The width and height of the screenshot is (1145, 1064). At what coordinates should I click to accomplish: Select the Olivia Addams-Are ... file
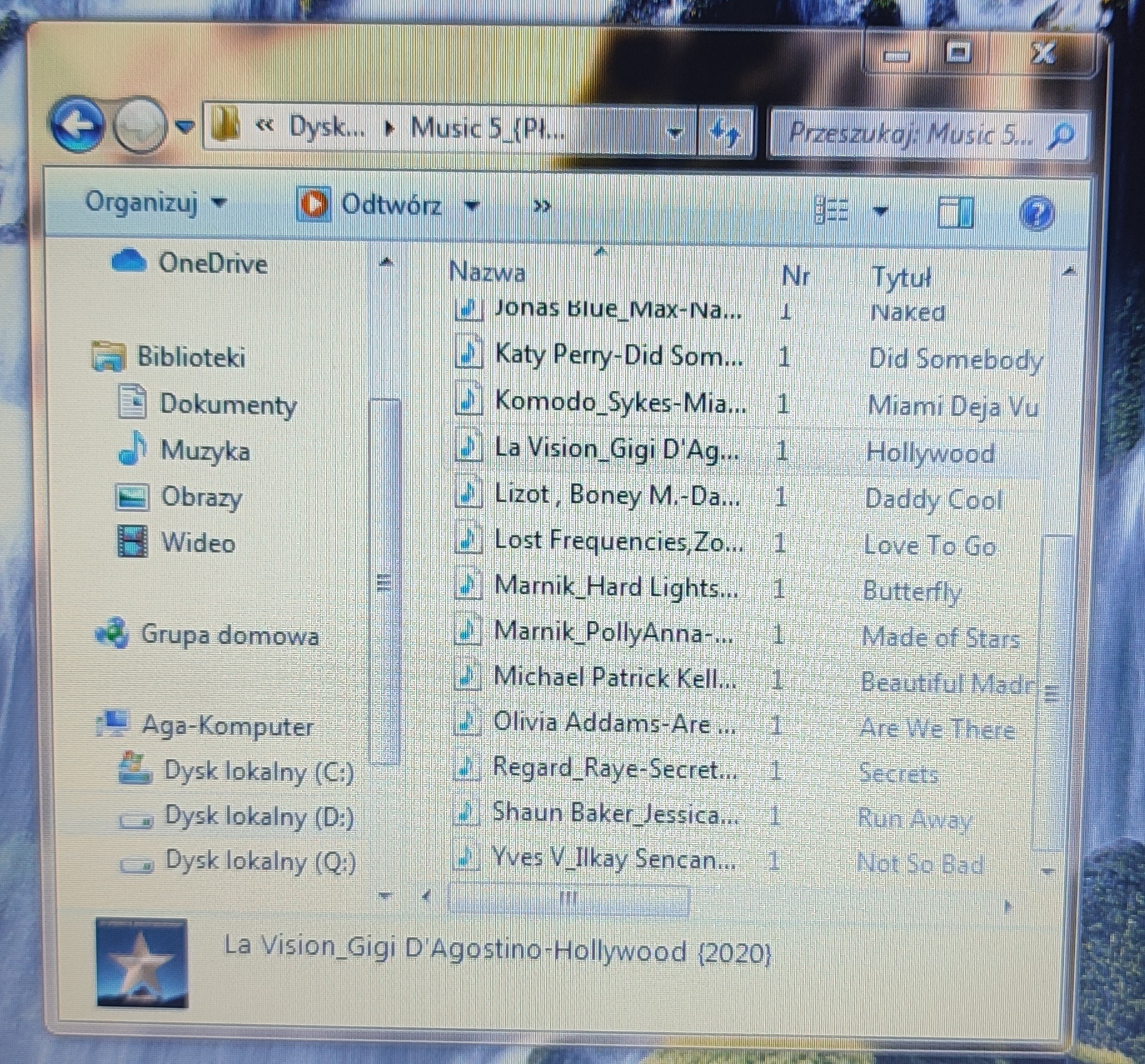point(595,723)
